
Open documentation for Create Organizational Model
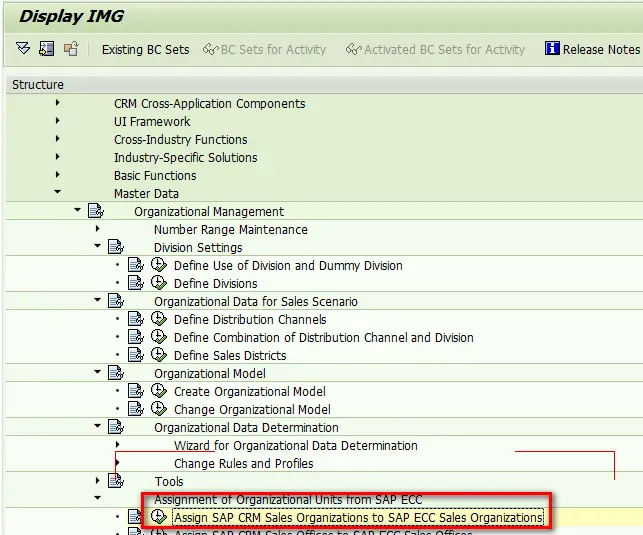coord(136,391)
